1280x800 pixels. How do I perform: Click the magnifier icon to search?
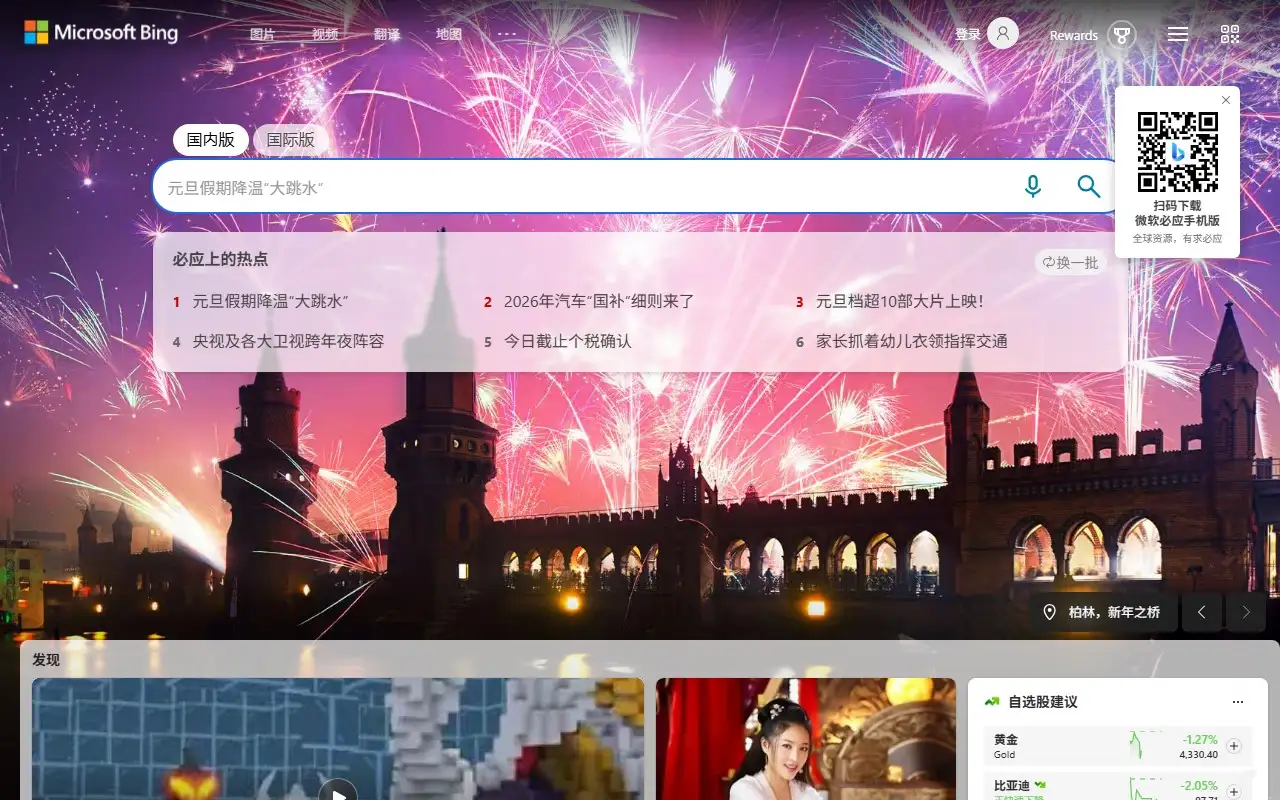coord(1089,186)
